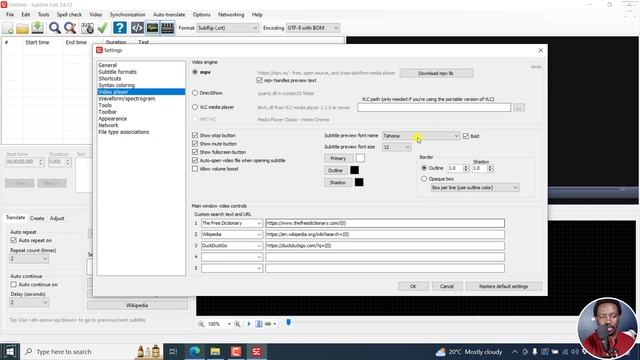Click the VLC path input field

(x=434, y=107)
